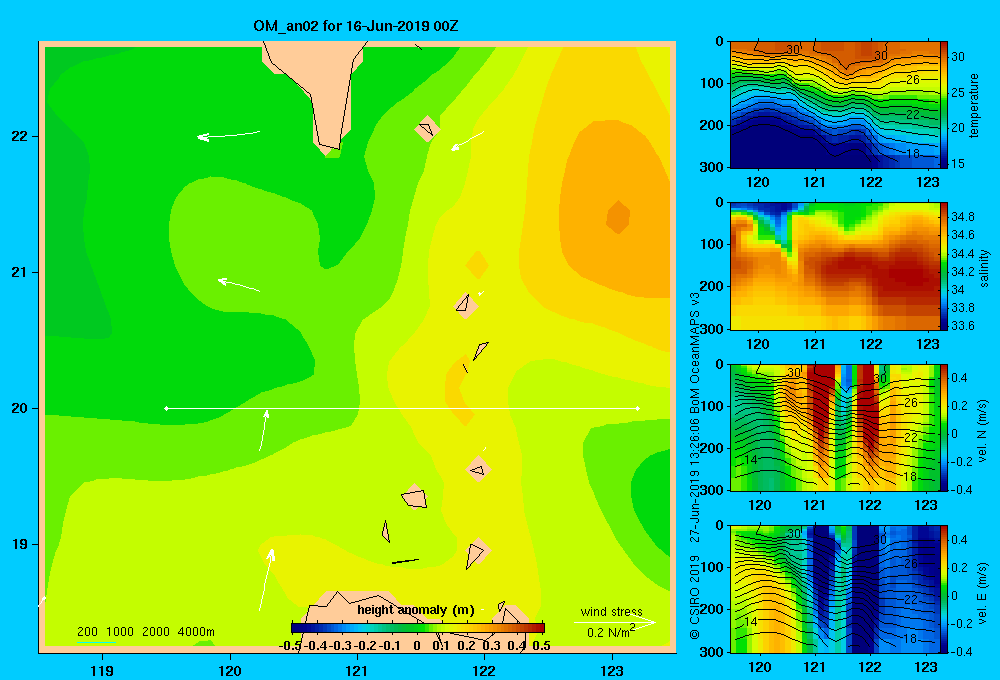Image resolution: width=1000 pixels, height=680 pixels.
Task: Click the "26" contour label in temperature panel
Action: click(x=913, y=80)
